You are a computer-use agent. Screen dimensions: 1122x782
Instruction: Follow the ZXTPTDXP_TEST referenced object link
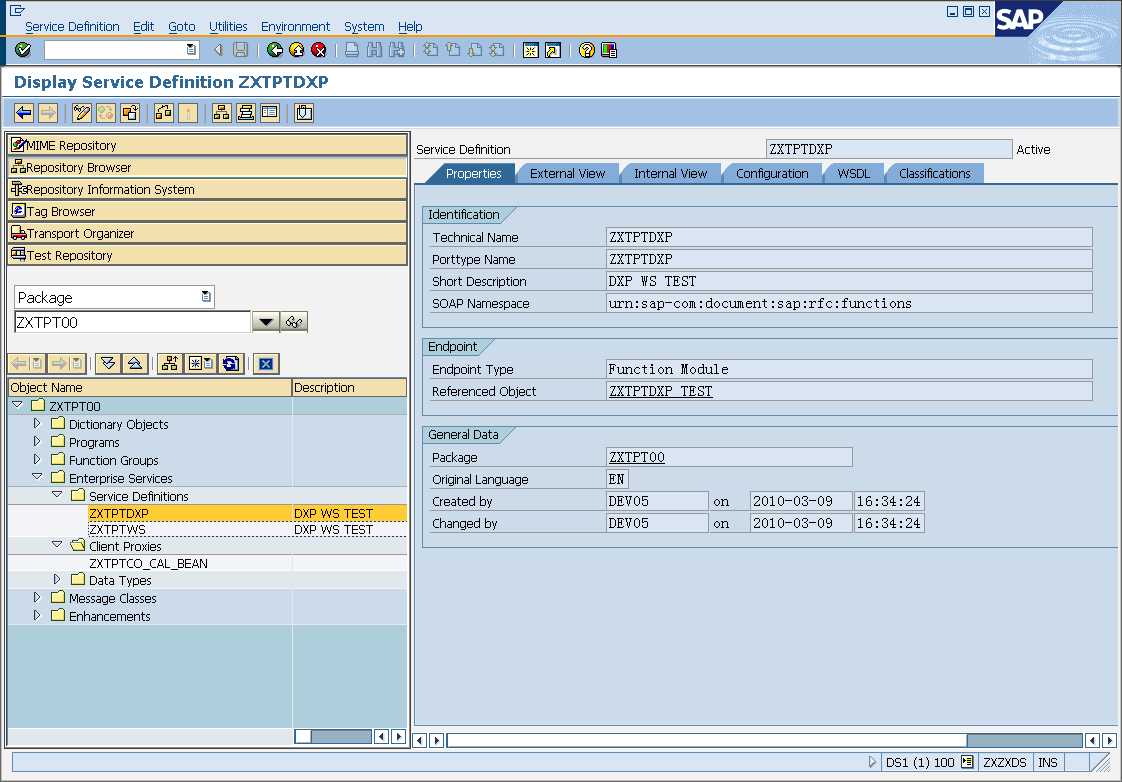[x=660, y=391]
